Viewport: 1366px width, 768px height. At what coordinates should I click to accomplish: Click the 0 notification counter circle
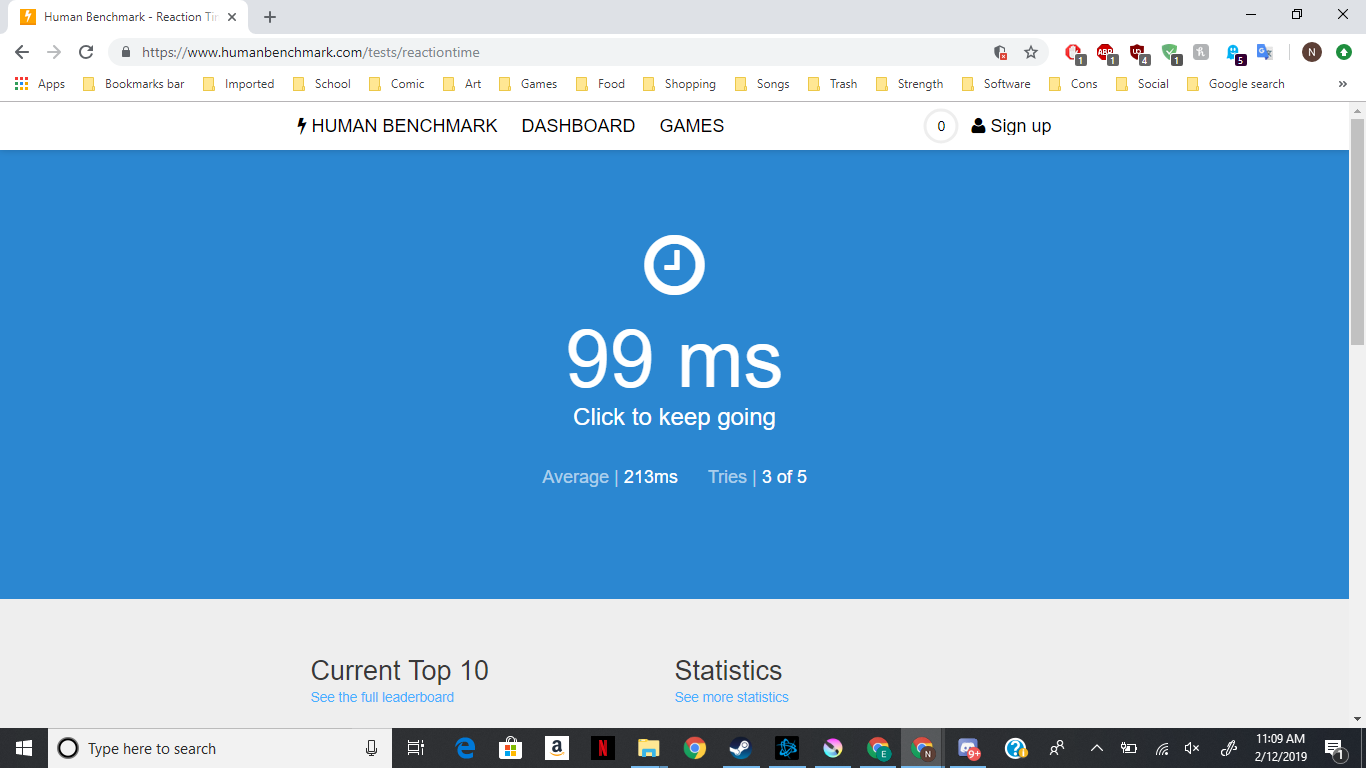(940, 126)
